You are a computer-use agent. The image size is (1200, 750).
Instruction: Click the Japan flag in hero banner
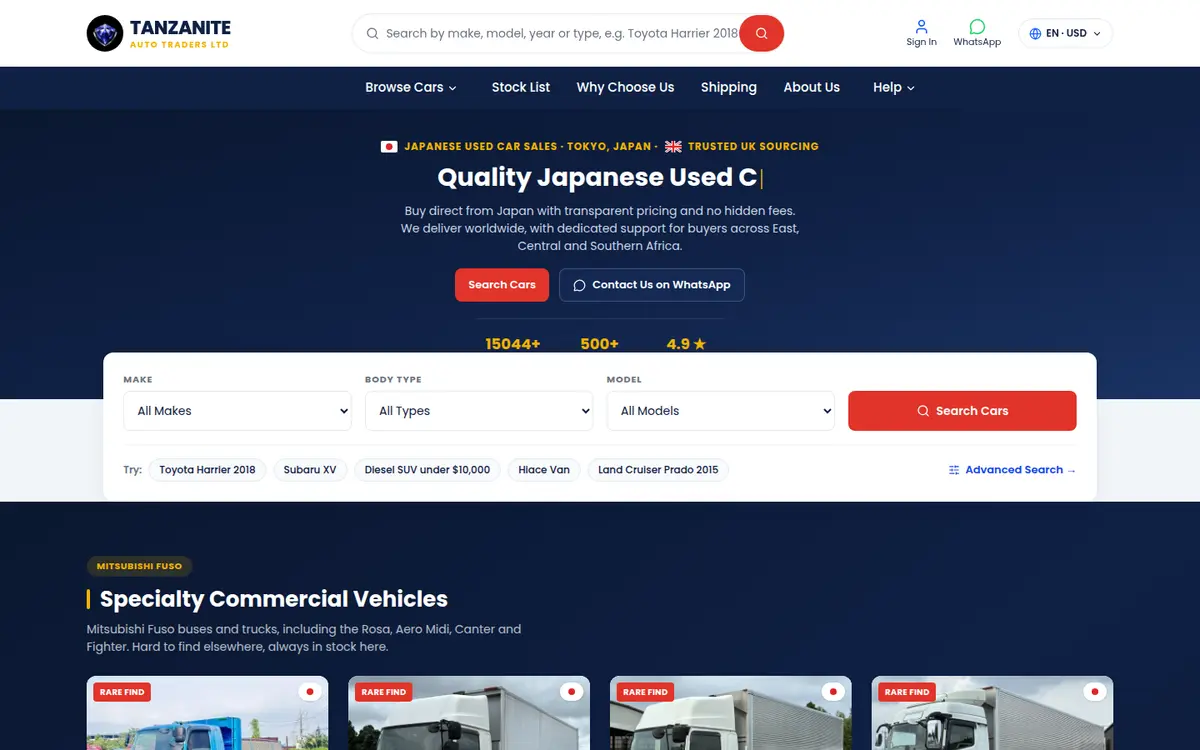389,146
